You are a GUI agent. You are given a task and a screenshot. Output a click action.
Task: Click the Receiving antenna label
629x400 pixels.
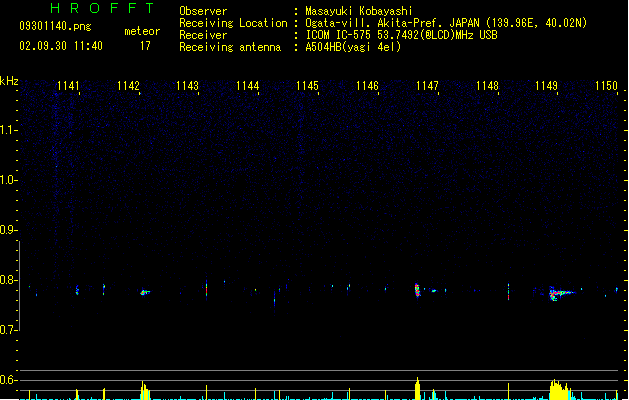tap(230, 47)
